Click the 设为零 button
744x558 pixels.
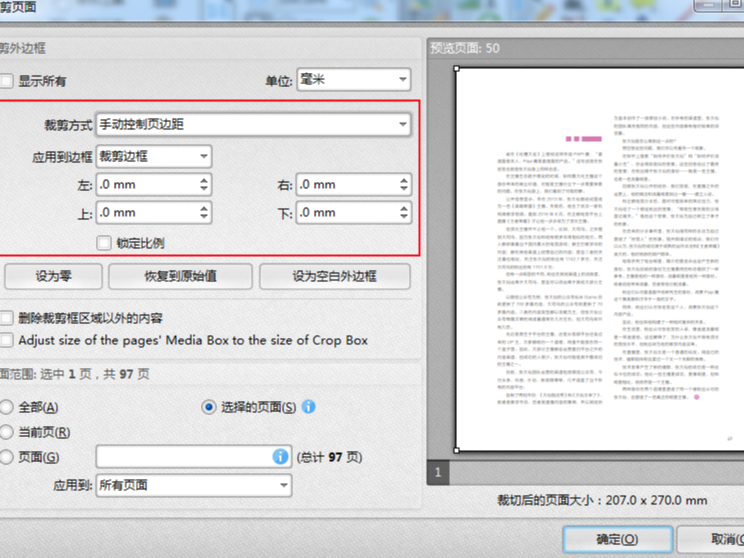[x=53, y=276]
